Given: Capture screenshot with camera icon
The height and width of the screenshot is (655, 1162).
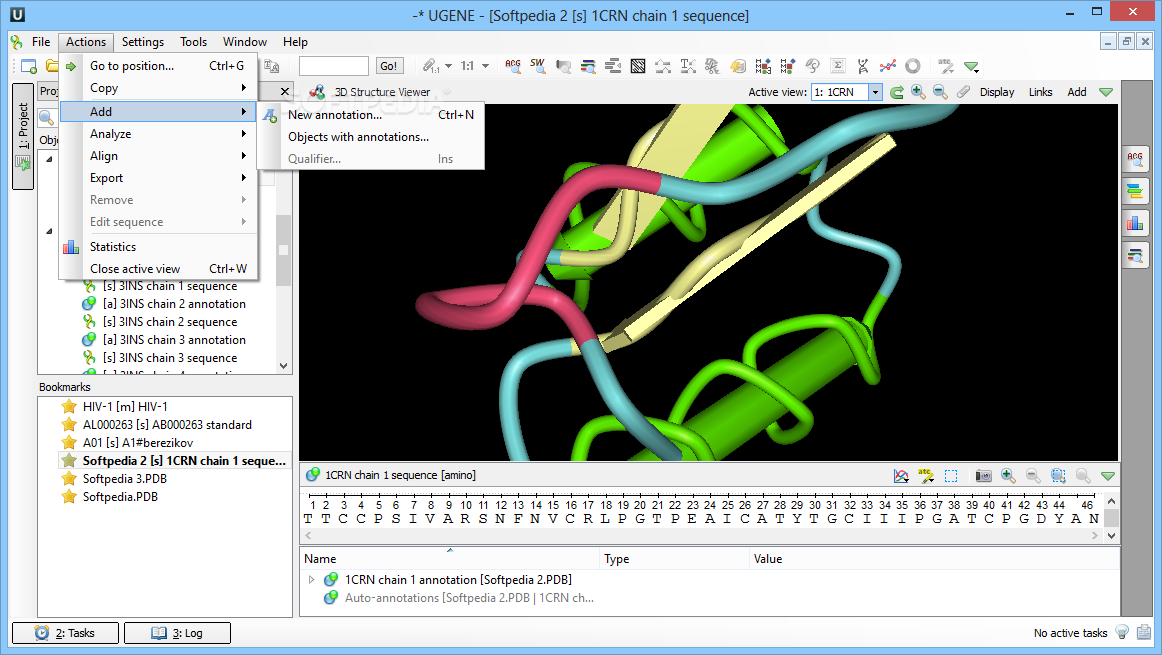Looking at the screenshot, I should tap(983, 476).
